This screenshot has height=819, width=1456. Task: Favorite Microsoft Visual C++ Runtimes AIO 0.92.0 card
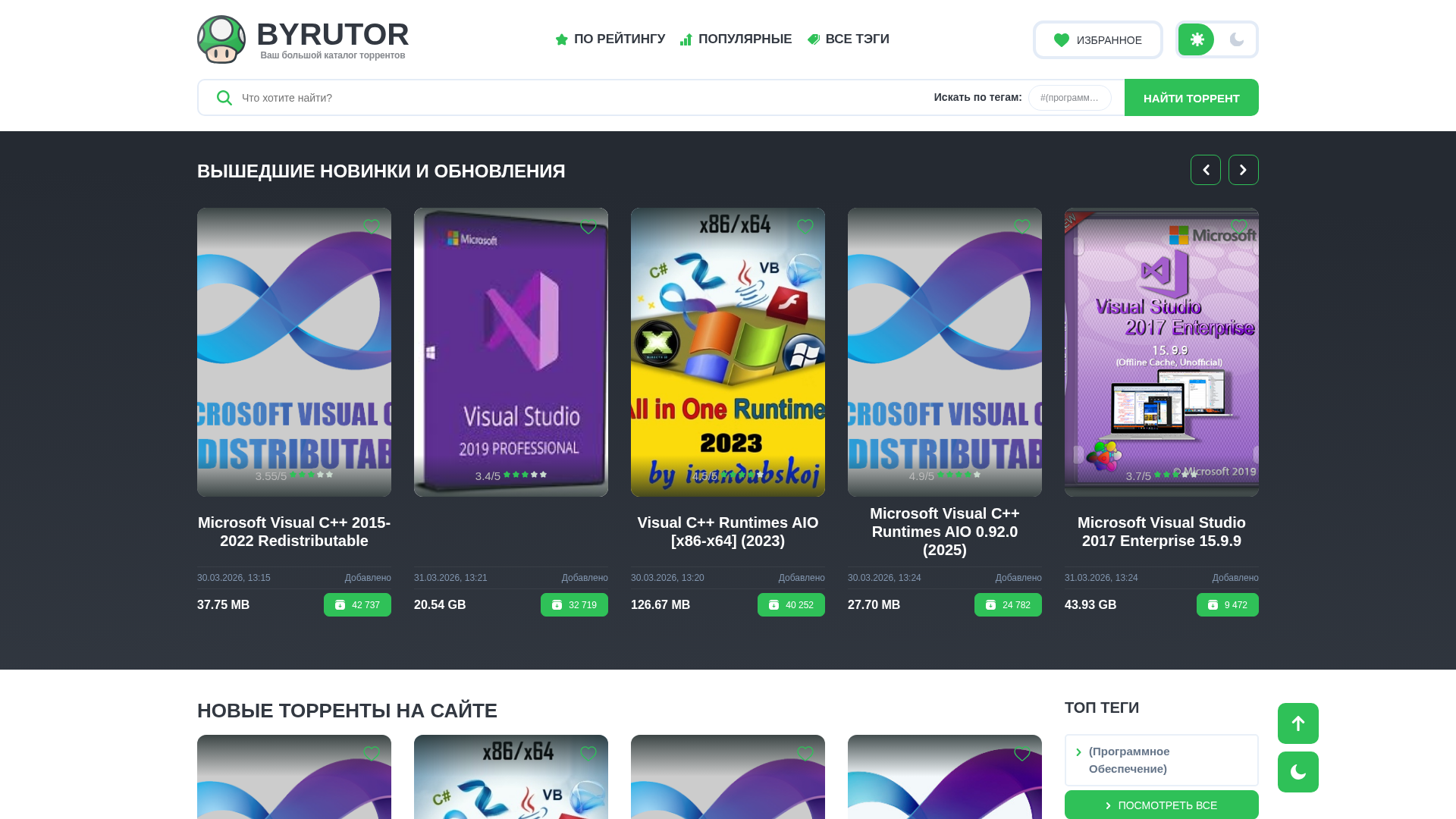coord(1022,227)
